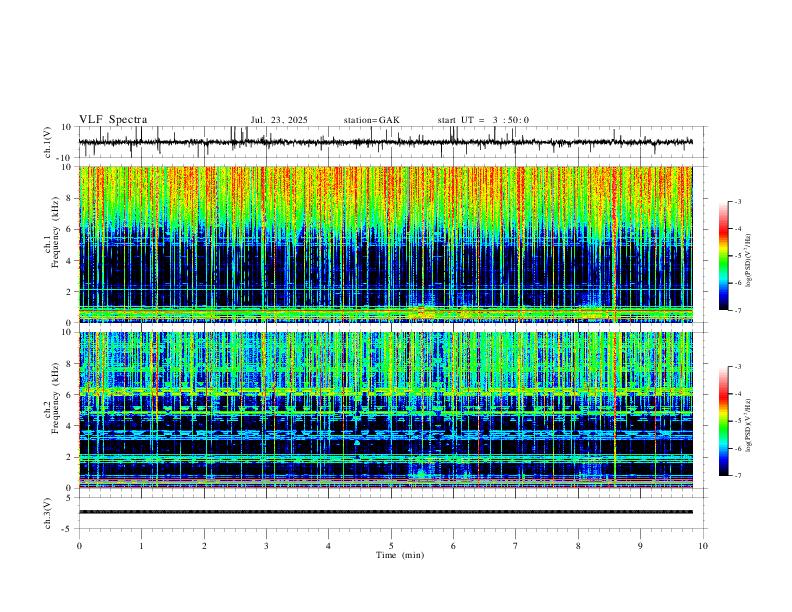Screen dimensions: 792x612
Task: Click the 'station=GAK' header label
Action: click(x=371, y=120)
